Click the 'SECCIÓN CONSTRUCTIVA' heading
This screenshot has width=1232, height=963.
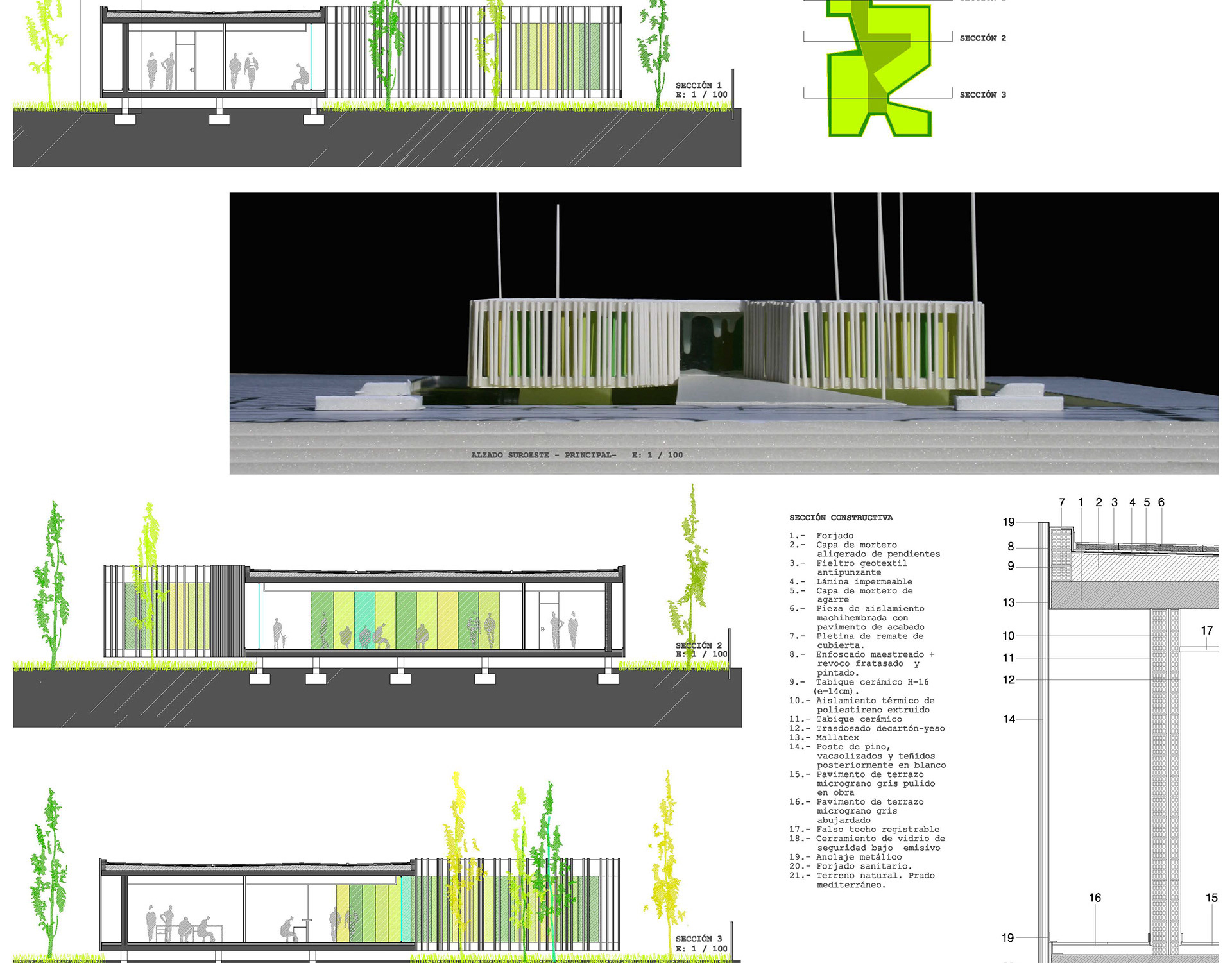[x=841, y=518]
